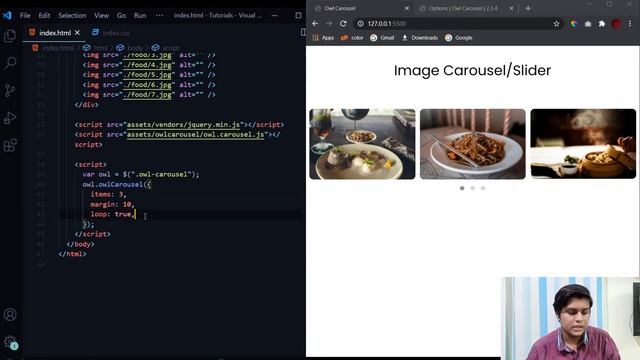Select the third carousel pagination dot

pyautogui.click(x=483, y=188)
